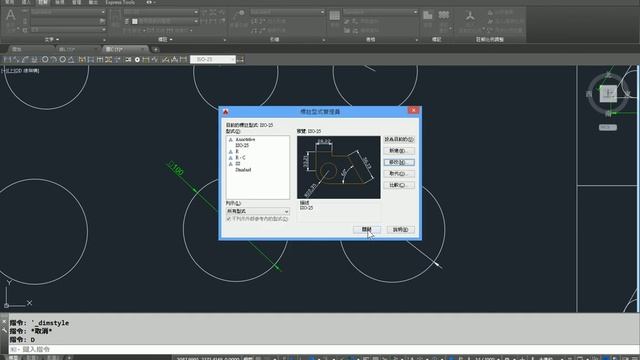Add a new drawing tab with plus button
640x360 pixels.
156,49
